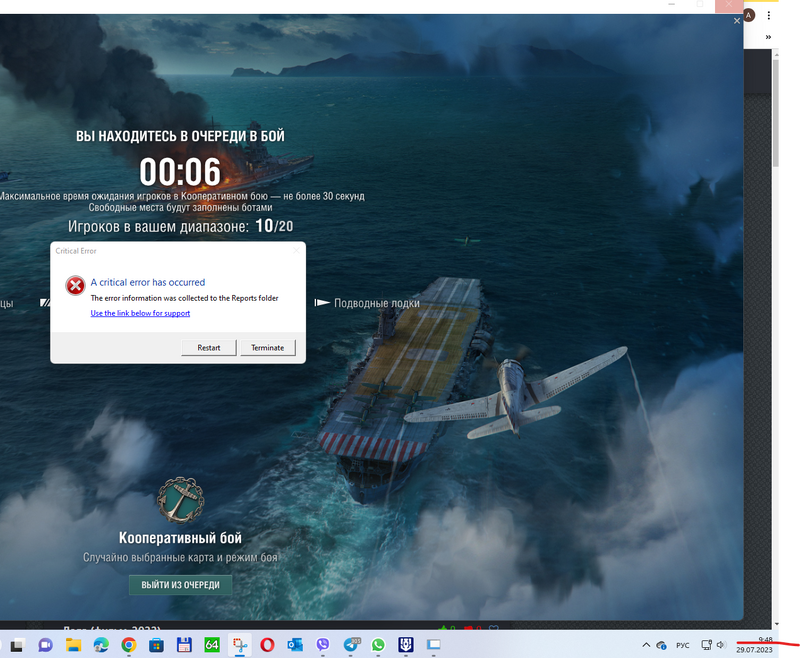
Task: Expand hidden bookmarks with the double chevron
Action: click(768, 37)
